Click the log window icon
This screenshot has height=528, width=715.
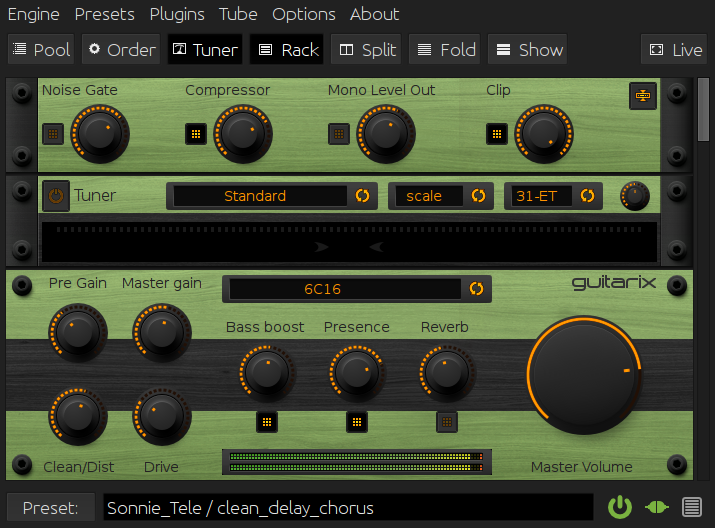click(692, 507)
